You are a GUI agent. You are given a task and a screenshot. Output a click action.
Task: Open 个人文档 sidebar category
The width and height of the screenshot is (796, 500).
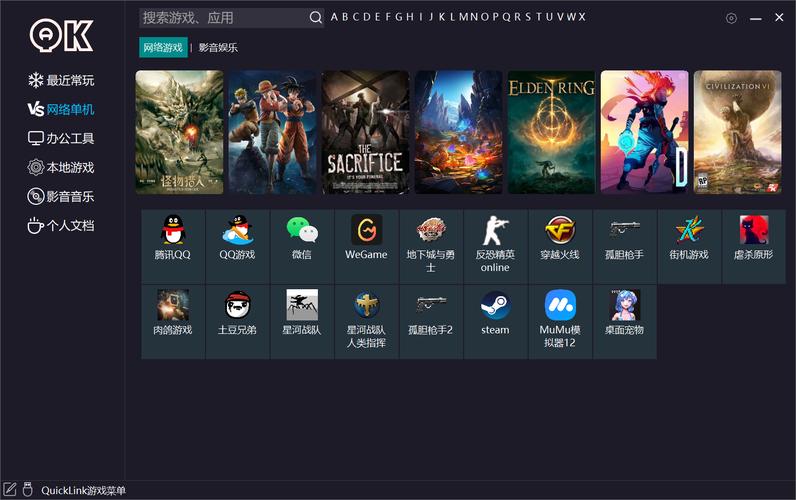point(61,225)
